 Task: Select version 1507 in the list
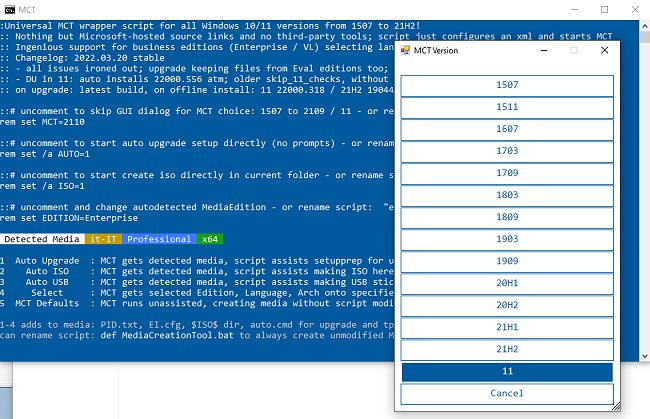click(507, 85)
